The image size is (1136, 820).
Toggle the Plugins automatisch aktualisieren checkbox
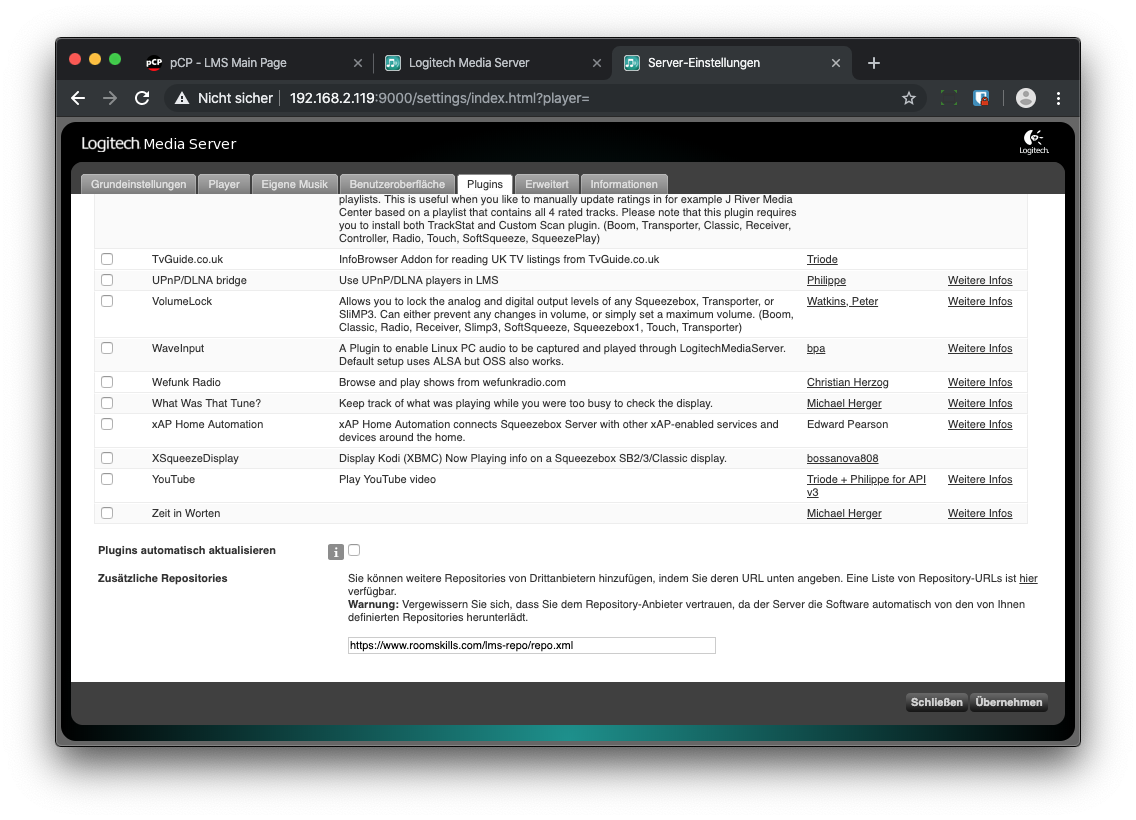tap(354, 551)
